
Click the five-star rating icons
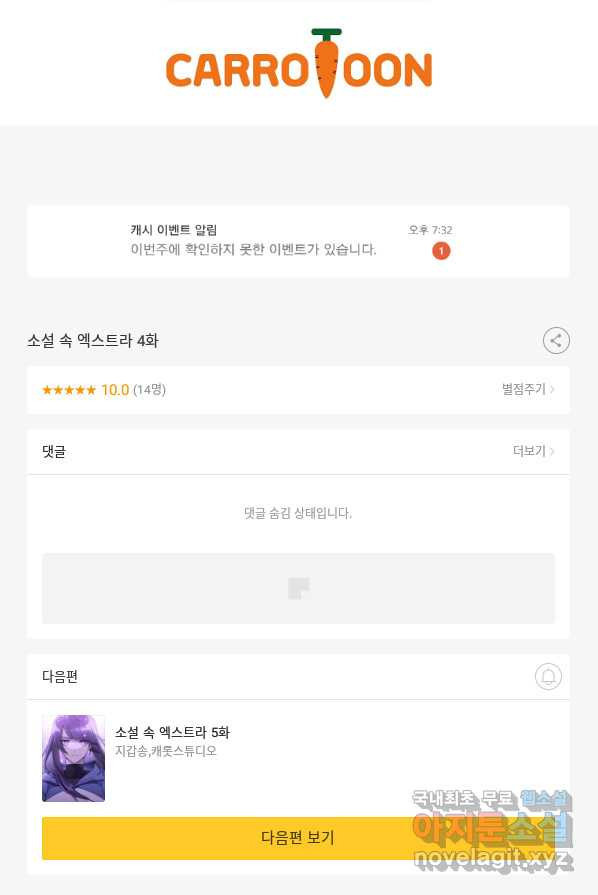[x=69, y=390]
